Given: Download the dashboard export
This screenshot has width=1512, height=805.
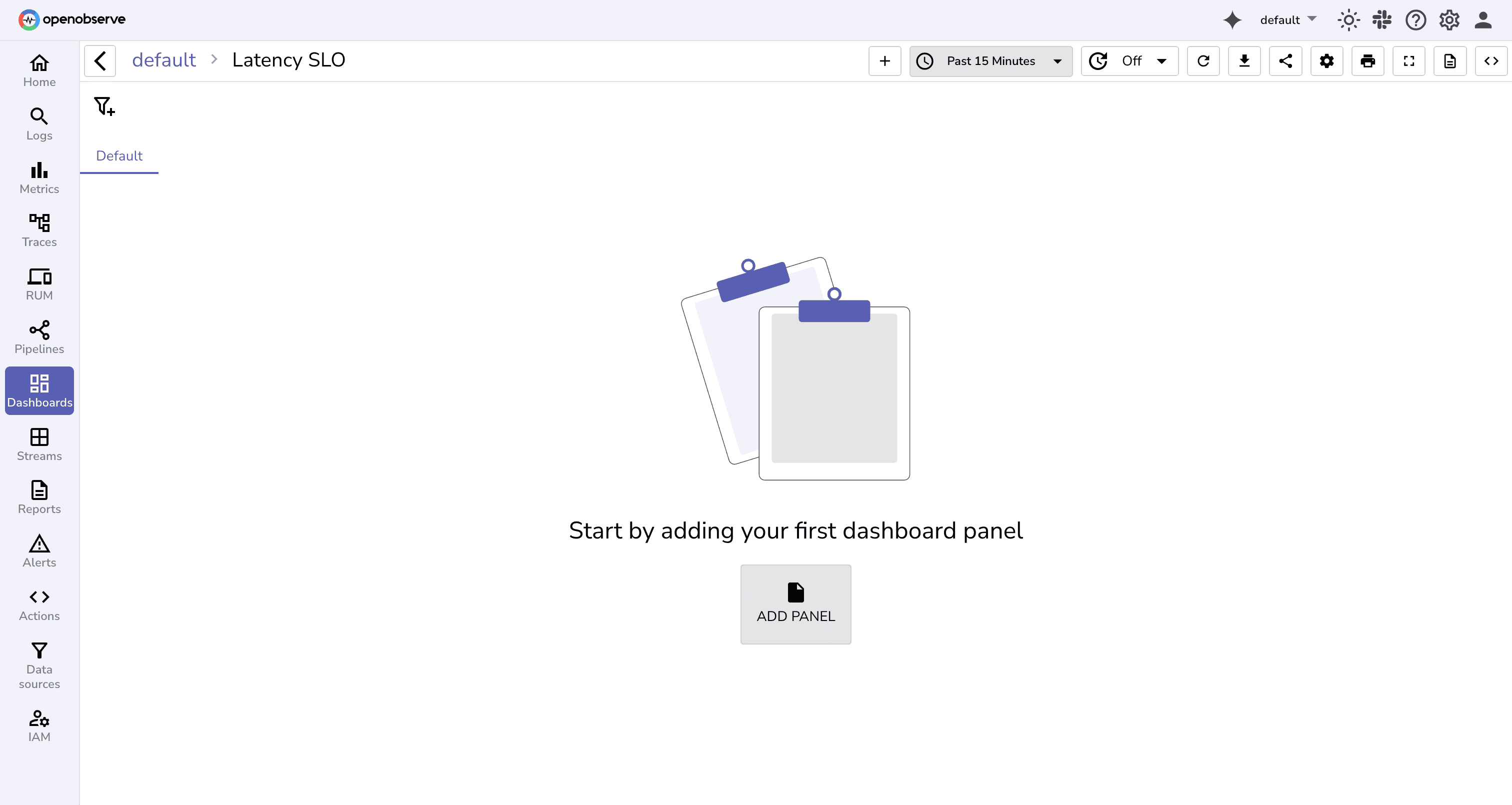Looking at the screenshot, I should 1245,60.
